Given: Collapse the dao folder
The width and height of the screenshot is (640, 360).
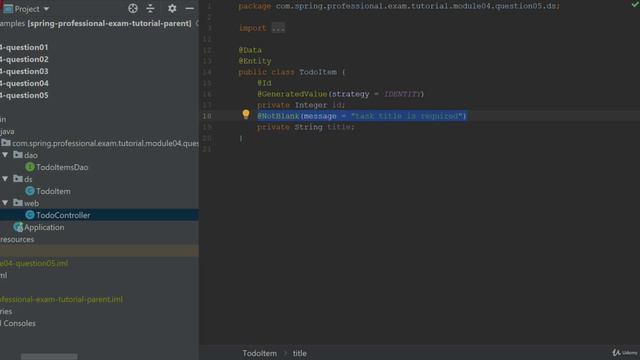Looking at the screenshot, I should pyautogui.click(x=5, y=155).
